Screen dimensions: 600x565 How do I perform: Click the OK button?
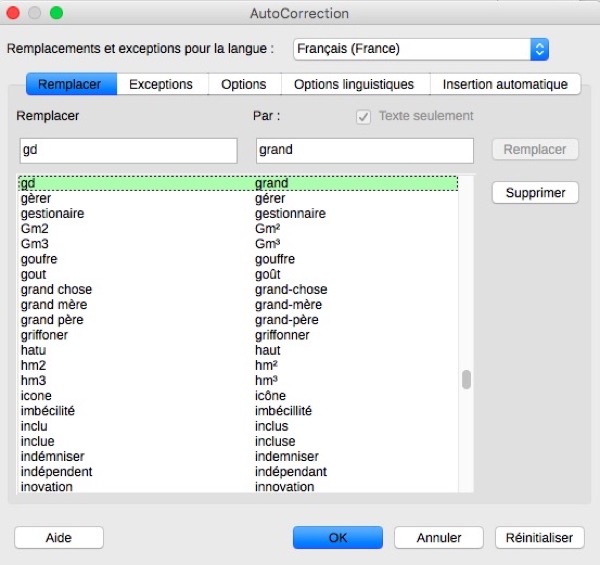pyautogui.click(x=338, y=537)
